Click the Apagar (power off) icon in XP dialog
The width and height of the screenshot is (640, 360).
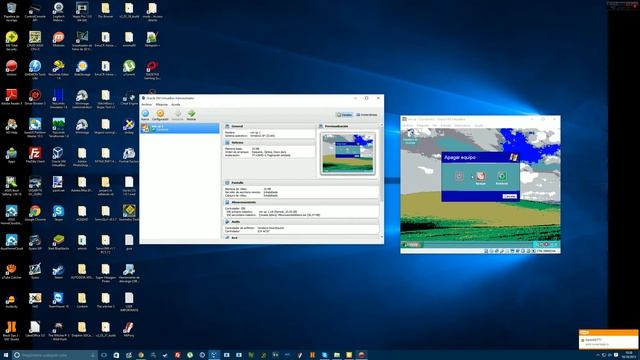(480, 176)
